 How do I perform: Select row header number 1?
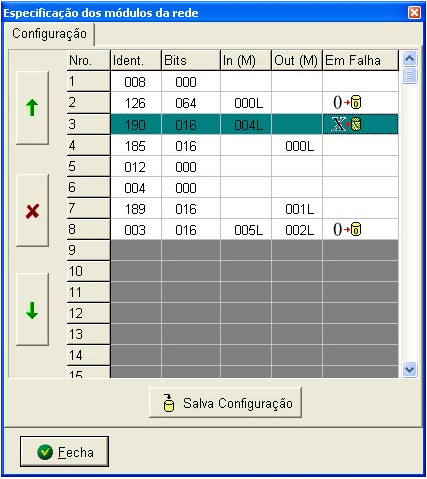(x=88, y=82)
